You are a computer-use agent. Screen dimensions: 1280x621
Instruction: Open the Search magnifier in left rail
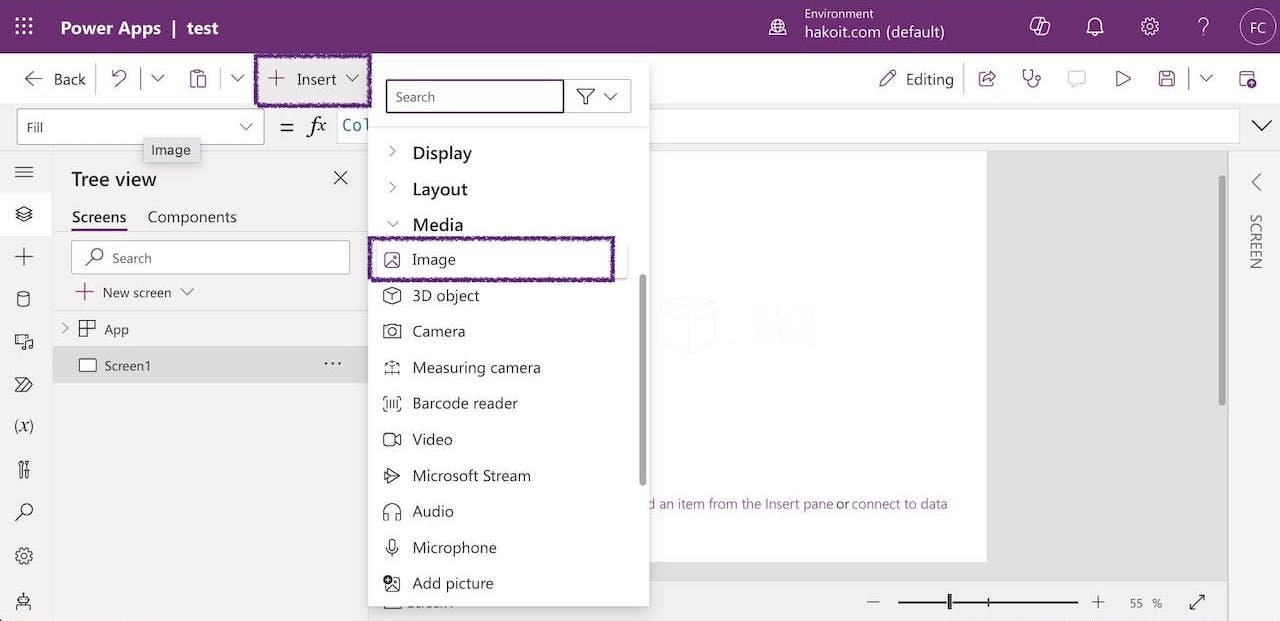(24, 512)
